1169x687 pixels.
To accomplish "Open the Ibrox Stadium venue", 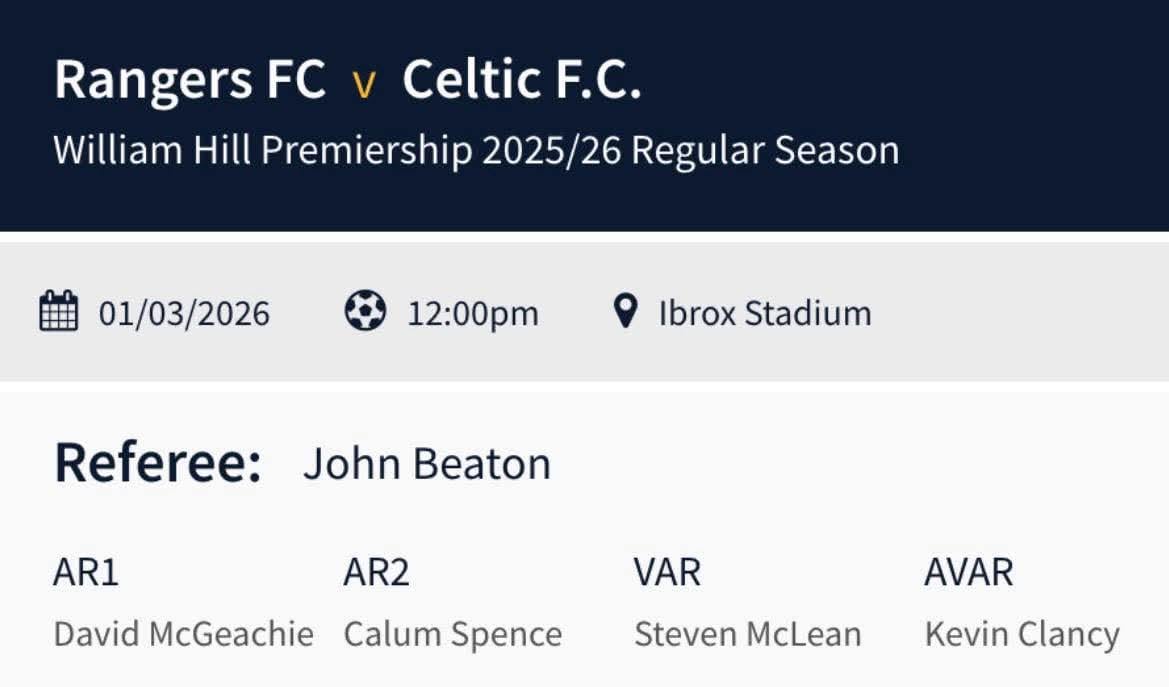I will tap(765, 314).
